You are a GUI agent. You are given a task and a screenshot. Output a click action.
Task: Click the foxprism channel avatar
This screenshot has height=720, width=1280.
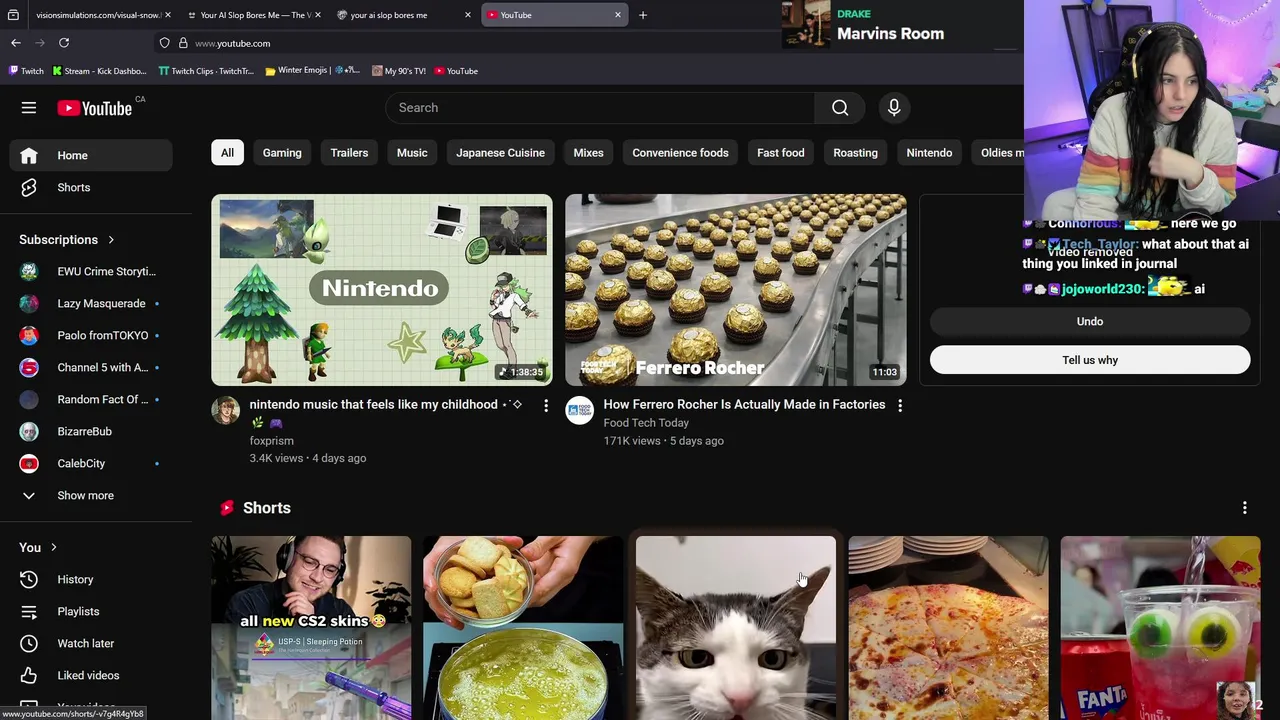point(226,410)
